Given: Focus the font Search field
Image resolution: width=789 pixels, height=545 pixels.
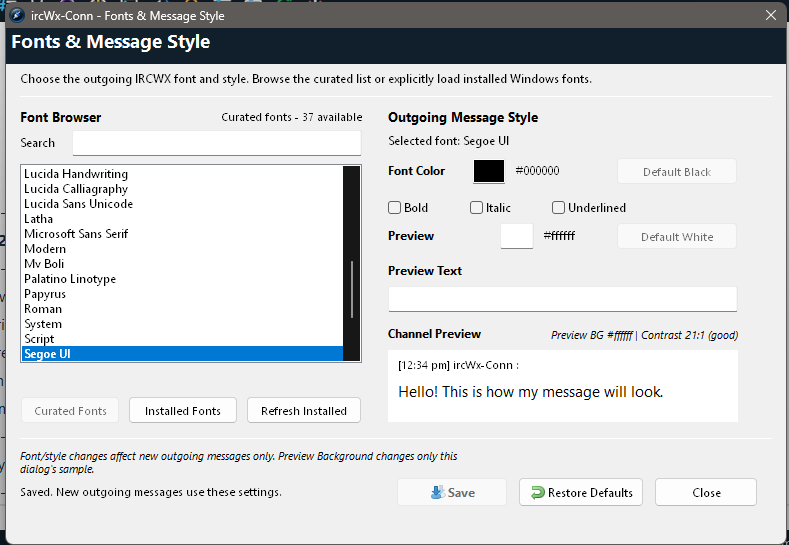Looking at the screenshot, I should pyautogui.click(x=217, y=143).
